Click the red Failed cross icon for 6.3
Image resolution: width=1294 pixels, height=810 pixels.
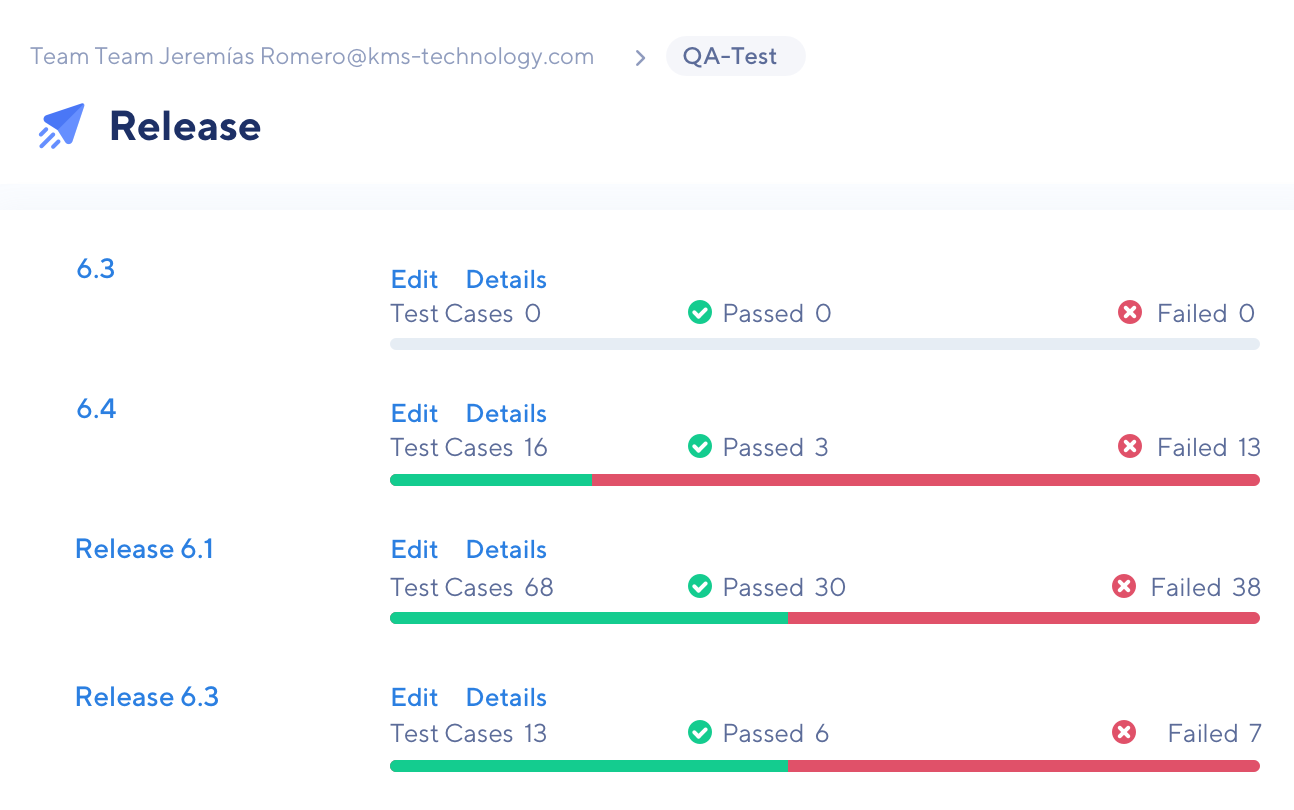coord(1130,313)
